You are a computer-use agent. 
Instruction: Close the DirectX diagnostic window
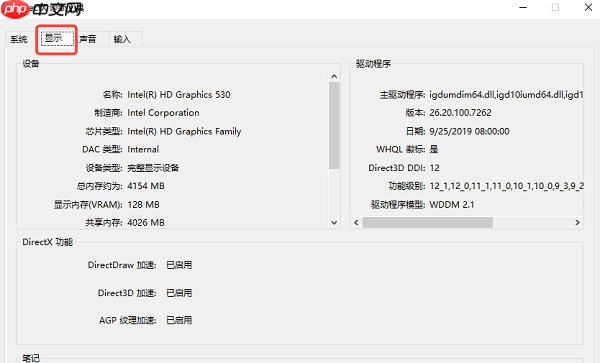tap(588, 7)
